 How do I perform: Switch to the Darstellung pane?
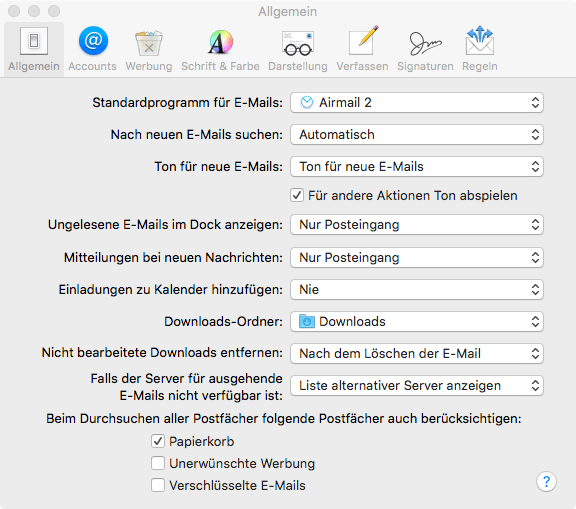[x=298, y=49]
